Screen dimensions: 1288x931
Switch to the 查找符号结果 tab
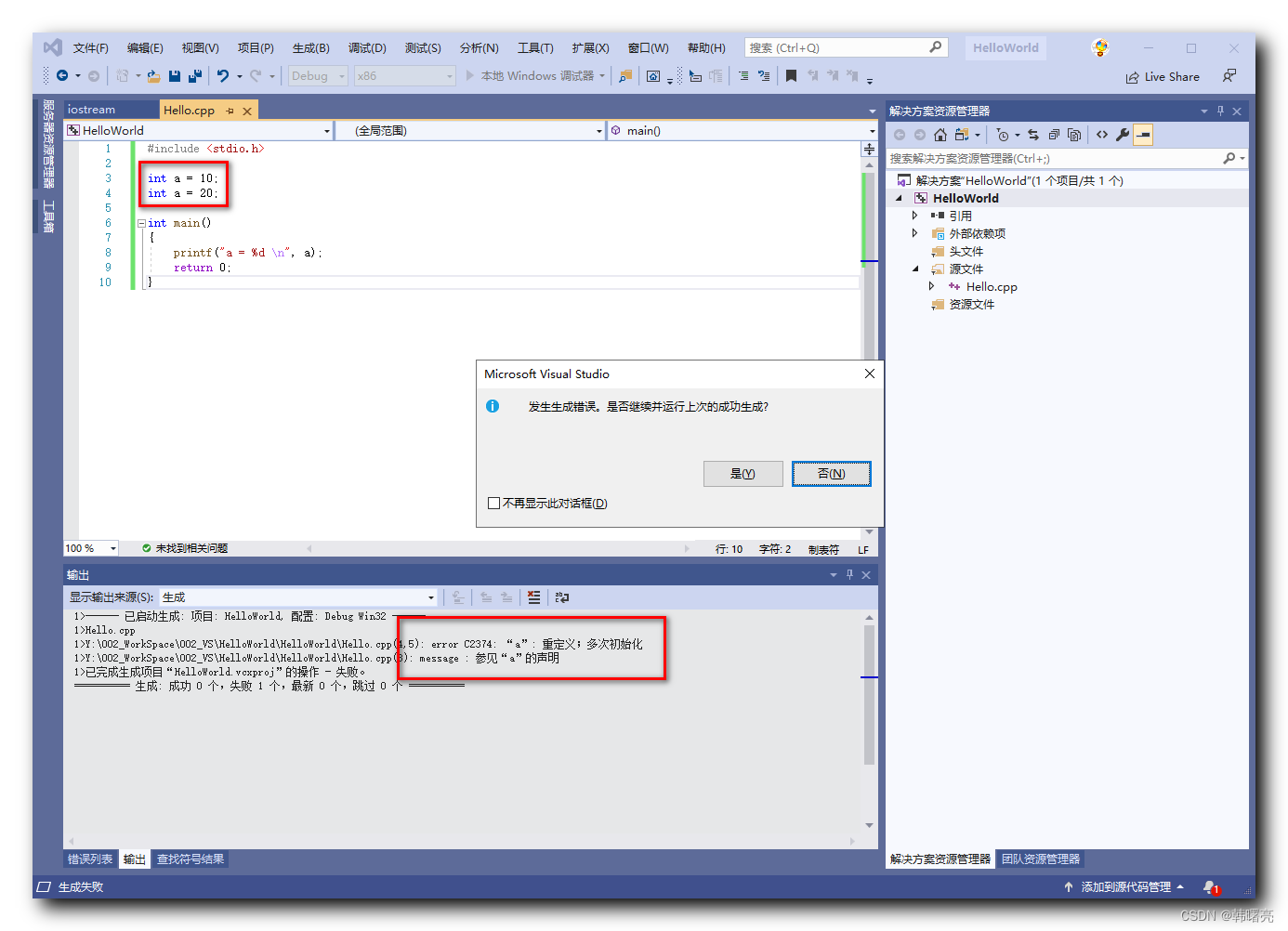[x=191, y=859]
